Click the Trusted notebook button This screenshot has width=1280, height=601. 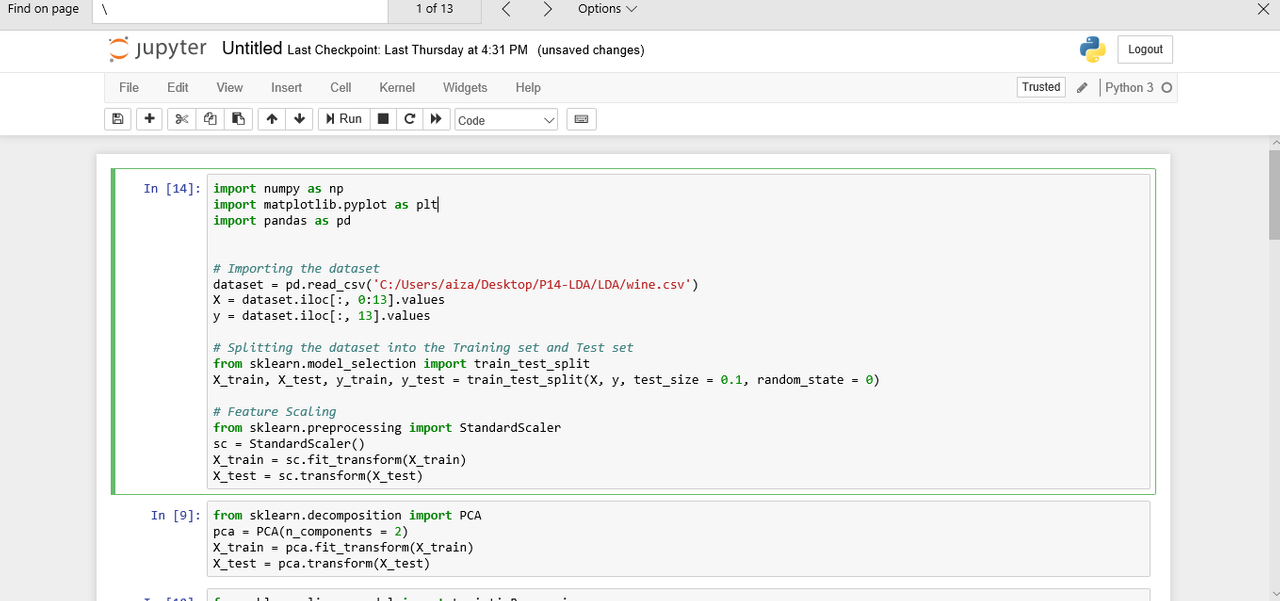coord(1041,88)
